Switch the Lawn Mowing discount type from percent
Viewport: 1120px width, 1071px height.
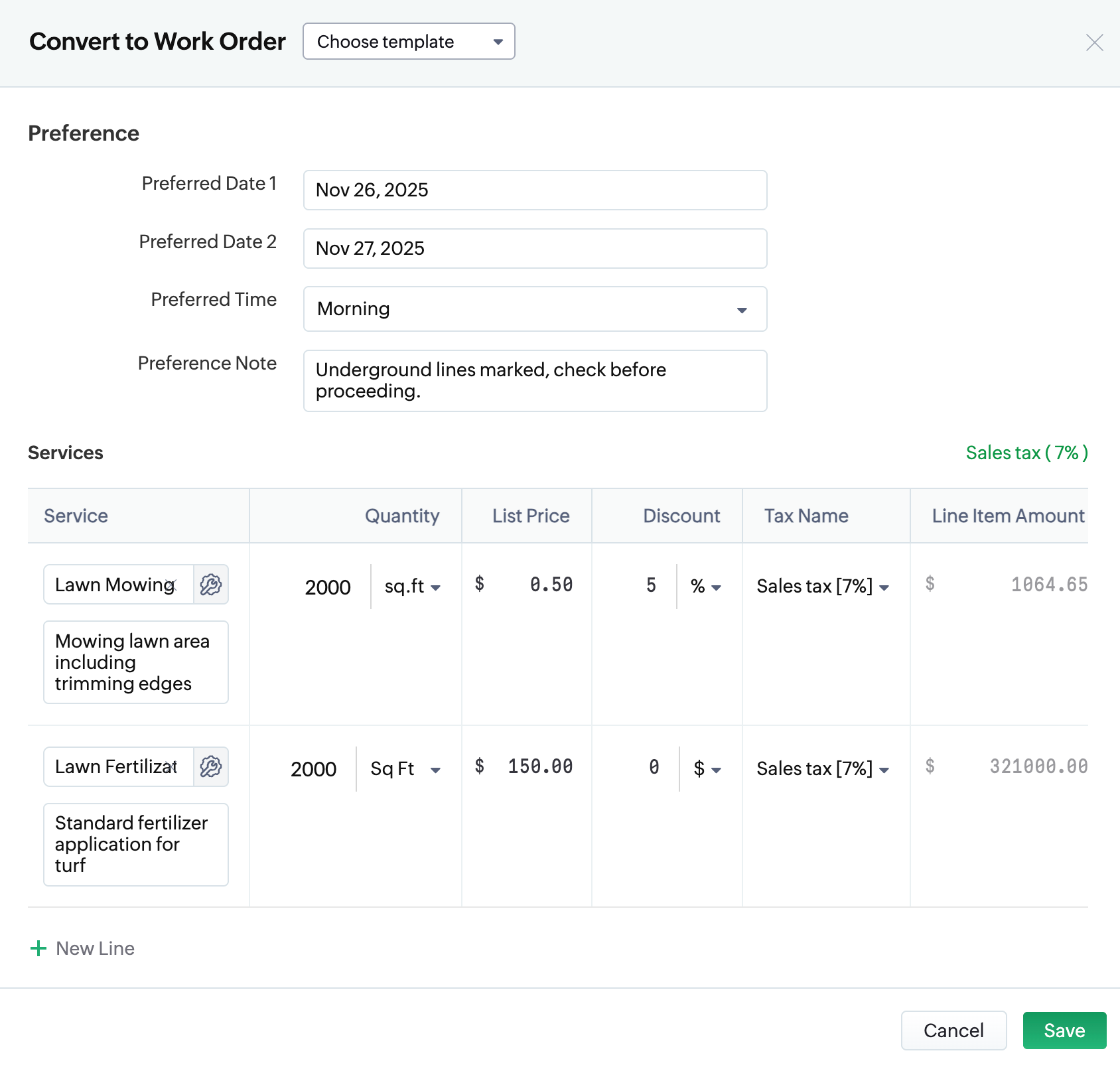(x=706, y=587)
